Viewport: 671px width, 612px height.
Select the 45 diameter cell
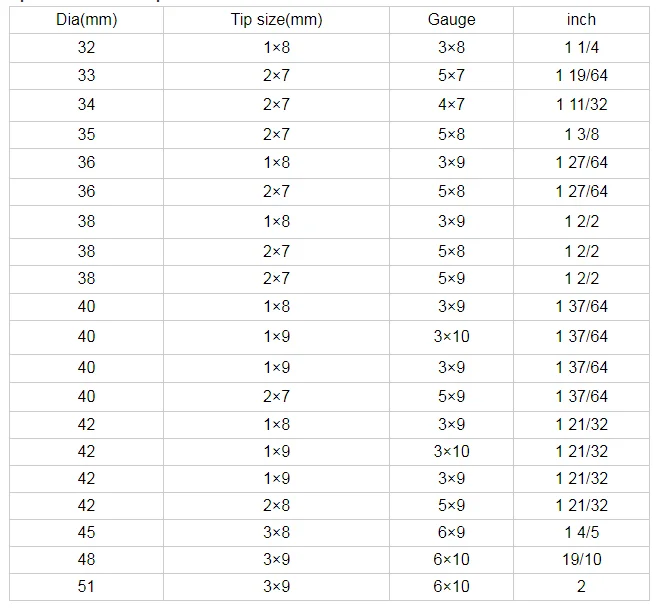pyautogui.click(x=86, y=533)
